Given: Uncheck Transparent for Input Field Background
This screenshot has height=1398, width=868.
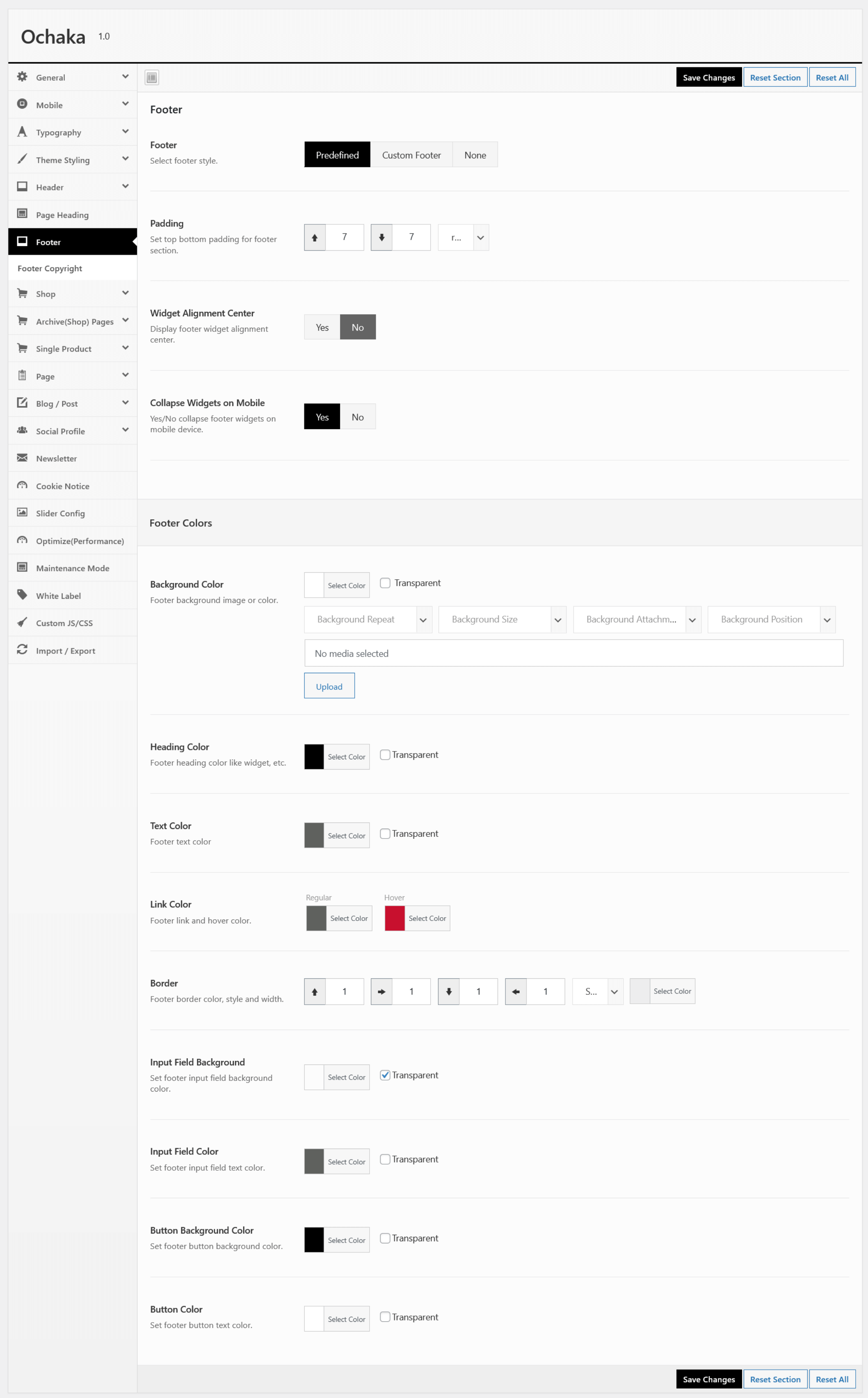Looking at the screenshot, I should click(385, 1075).
